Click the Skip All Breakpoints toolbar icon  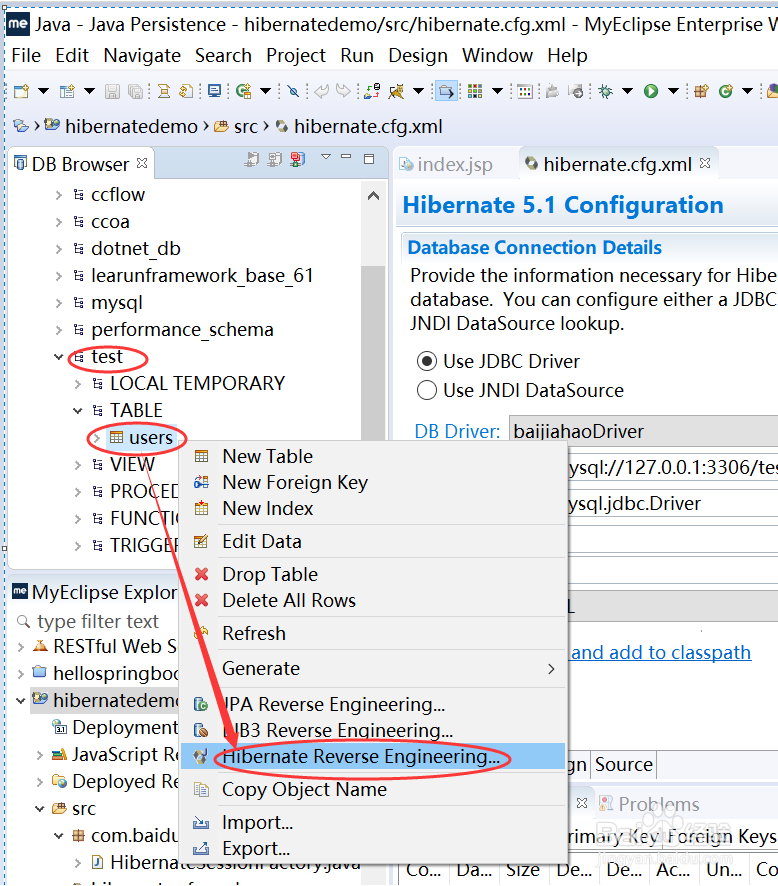click(293, 91)
